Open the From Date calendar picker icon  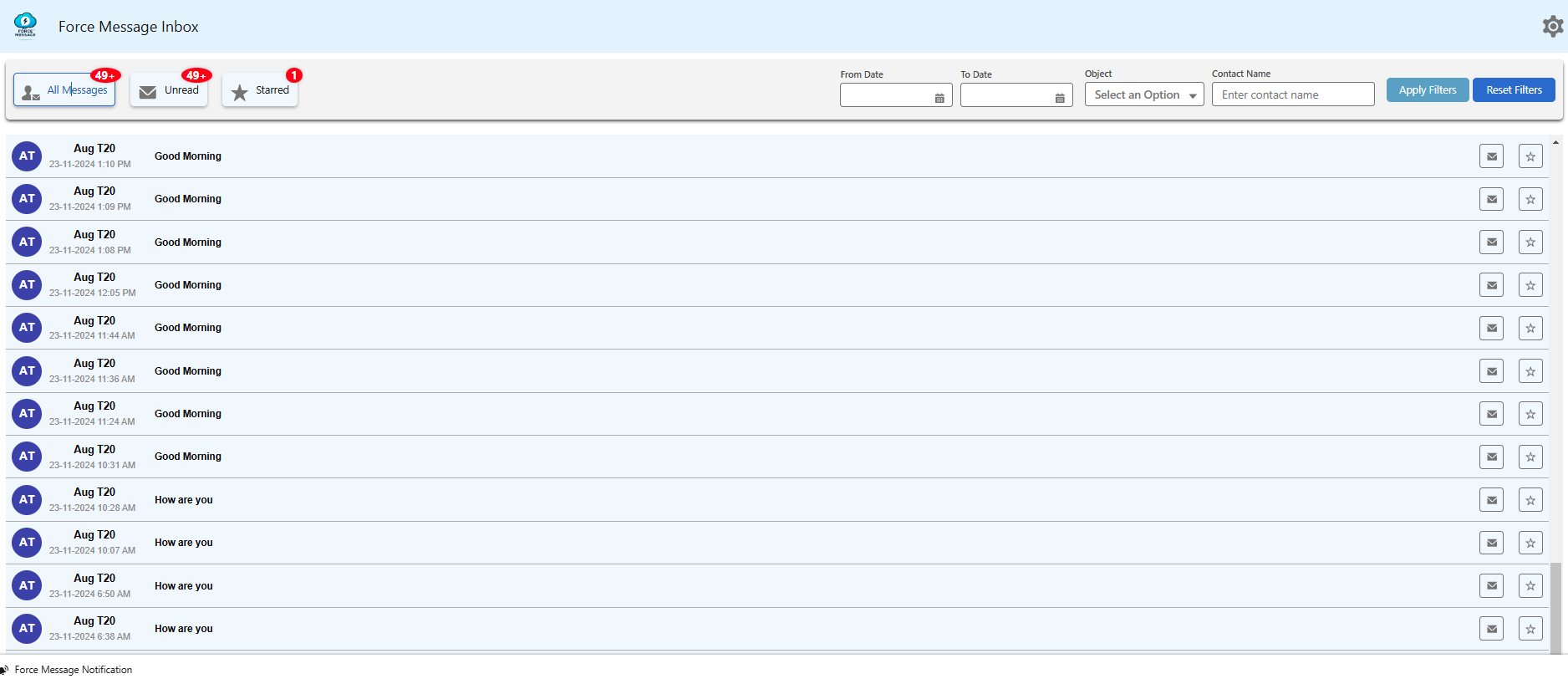[x=939, y=98]
